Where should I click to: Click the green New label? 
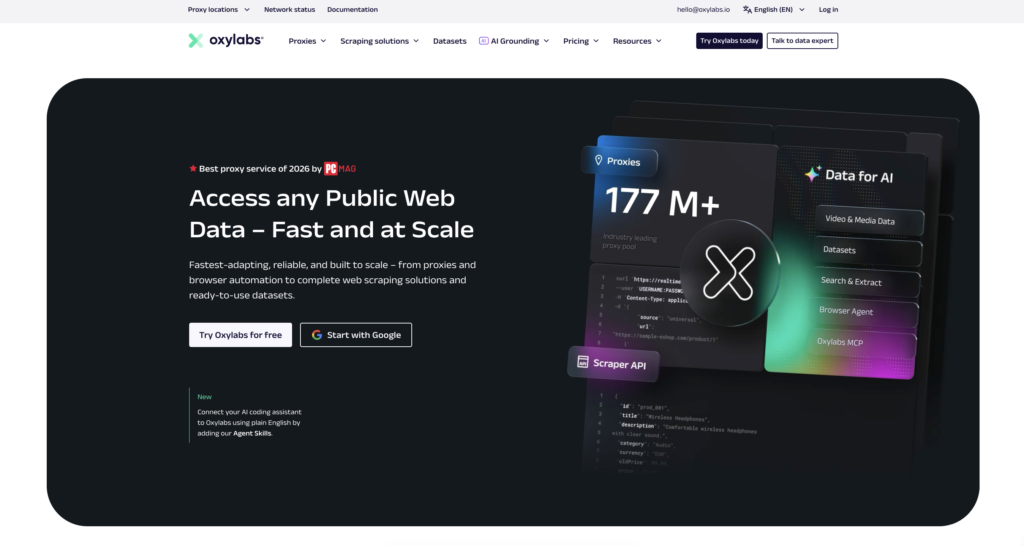[x=204, y=396]
